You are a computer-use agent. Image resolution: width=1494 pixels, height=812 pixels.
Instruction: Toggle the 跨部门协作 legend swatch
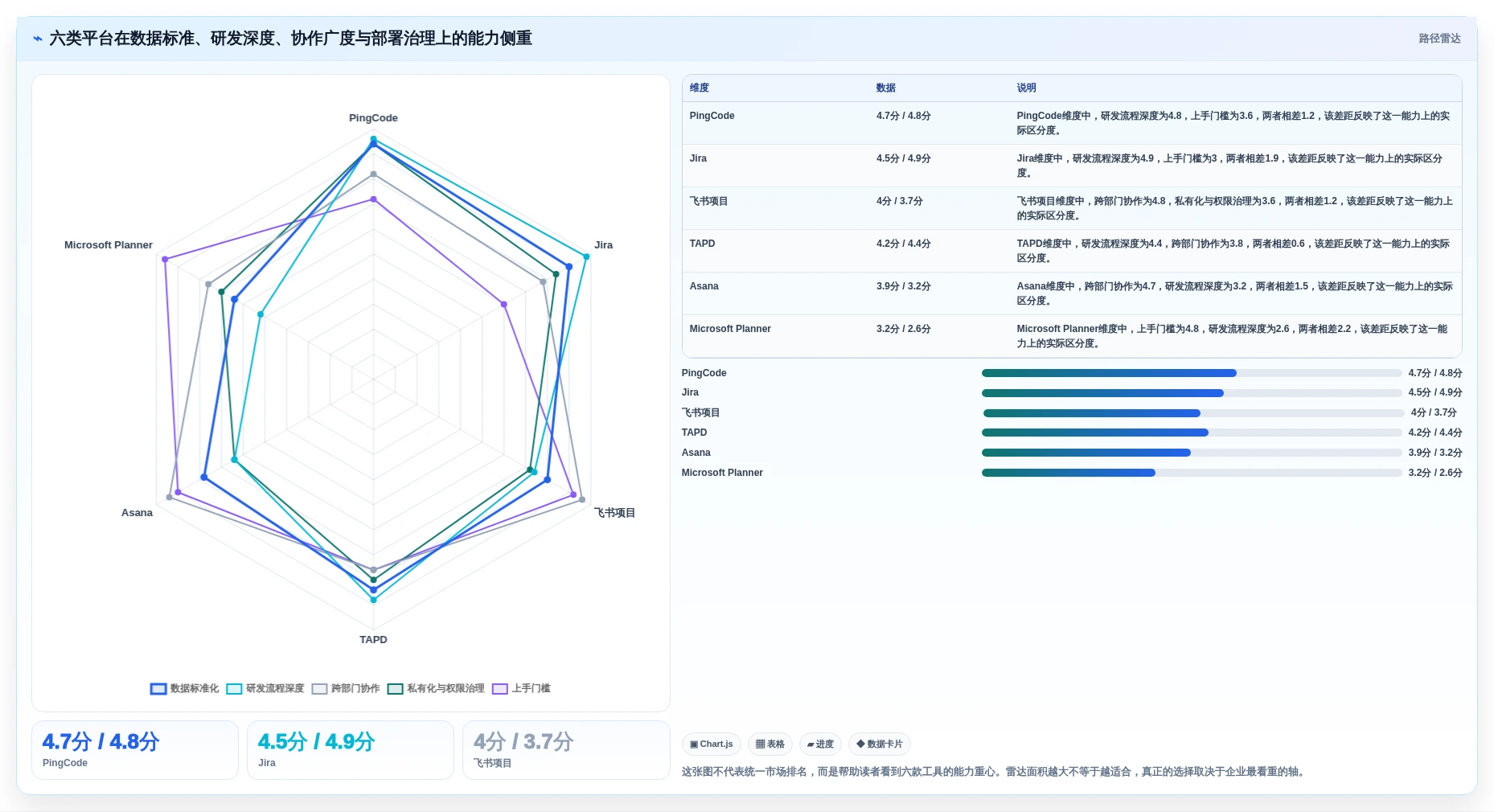coord(319,688)
